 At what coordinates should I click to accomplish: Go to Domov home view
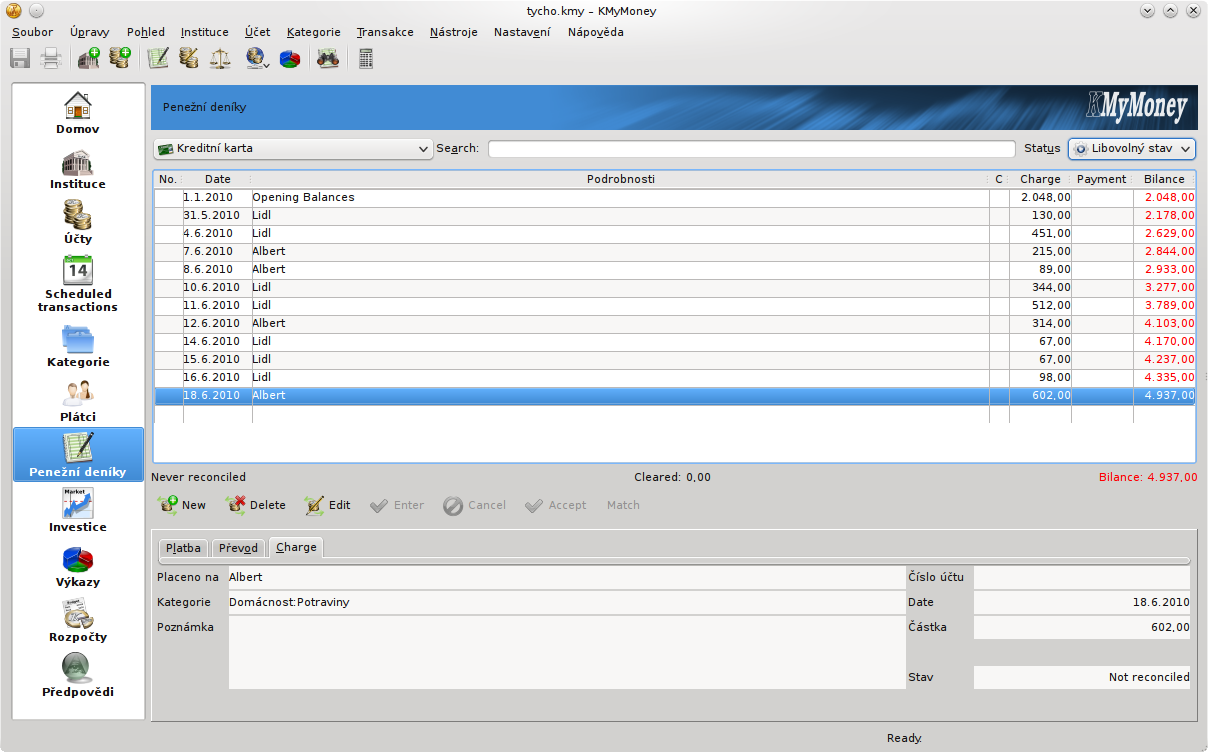[78, 112]
